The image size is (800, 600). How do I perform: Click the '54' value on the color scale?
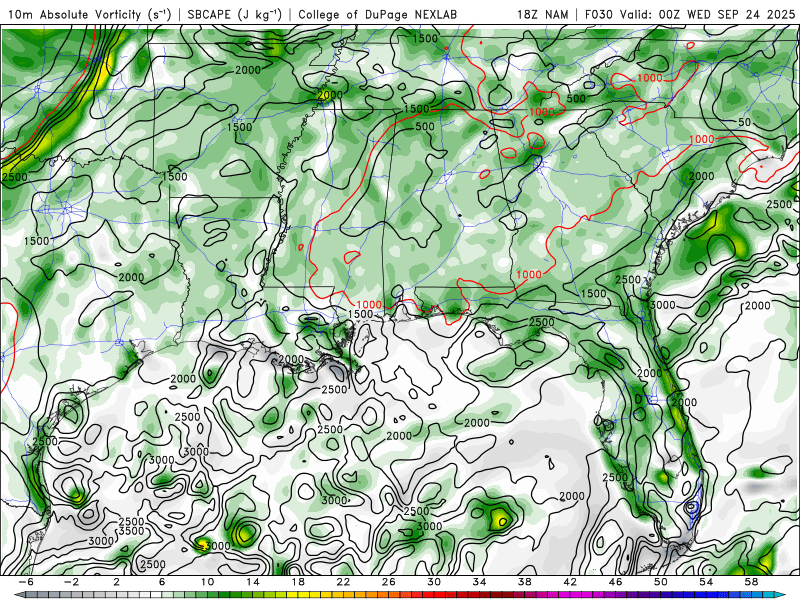[706, 582]
